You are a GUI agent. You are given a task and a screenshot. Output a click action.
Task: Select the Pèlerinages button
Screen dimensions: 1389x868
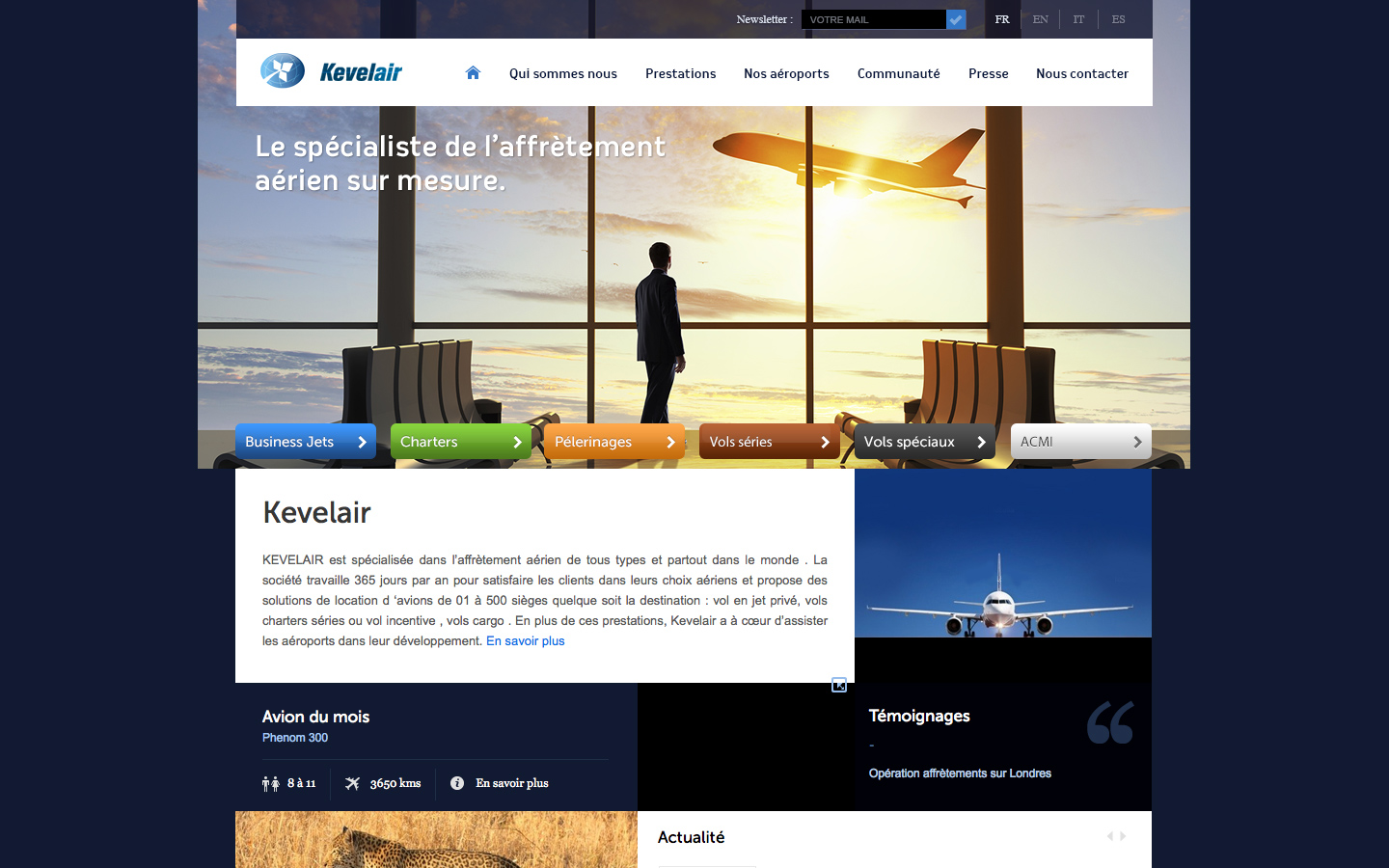tap(614, 442)
